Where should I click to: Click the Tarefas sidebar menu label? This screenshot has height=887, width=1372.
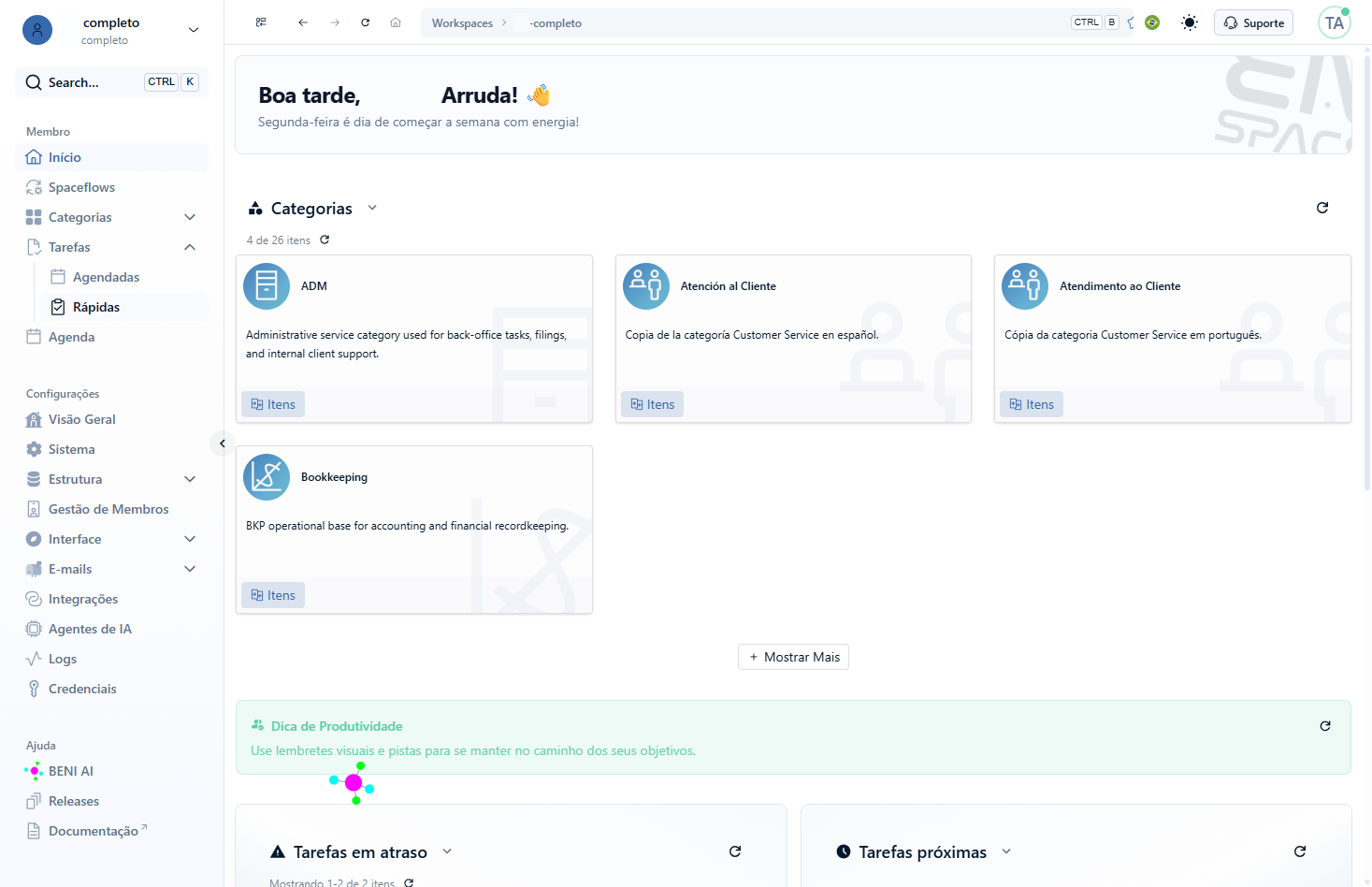(69, 247)
